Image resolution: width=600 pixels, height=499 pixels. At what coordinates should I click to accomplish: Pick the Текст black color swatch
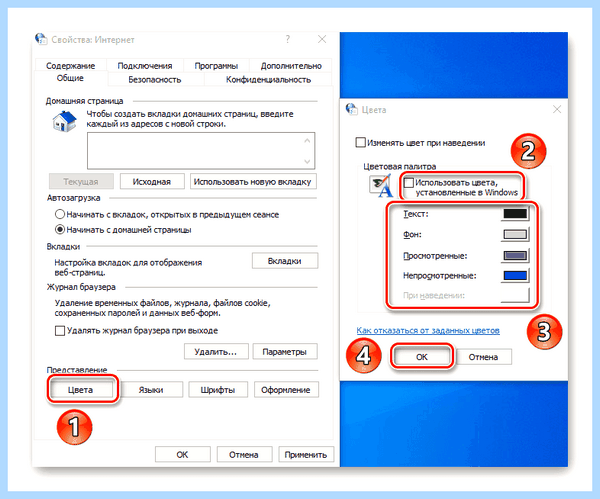tap(515, 214)
